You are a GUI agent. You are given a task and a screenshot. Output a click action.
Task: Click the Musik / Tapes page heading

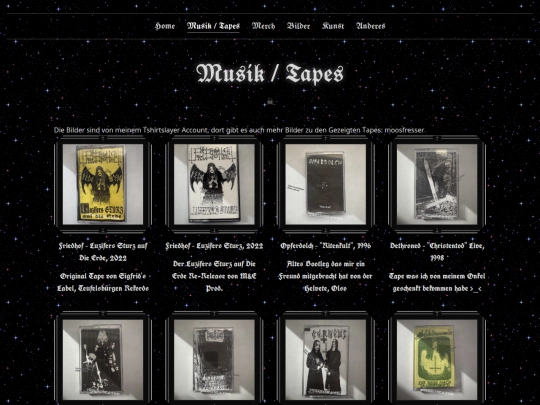(x=270, y=73)
